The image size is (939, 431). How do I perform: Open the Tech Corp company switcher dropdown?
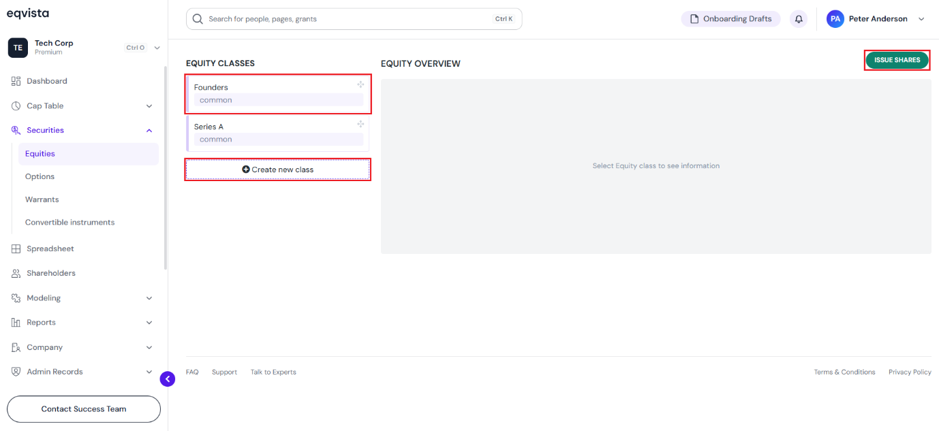click(157, 47)
